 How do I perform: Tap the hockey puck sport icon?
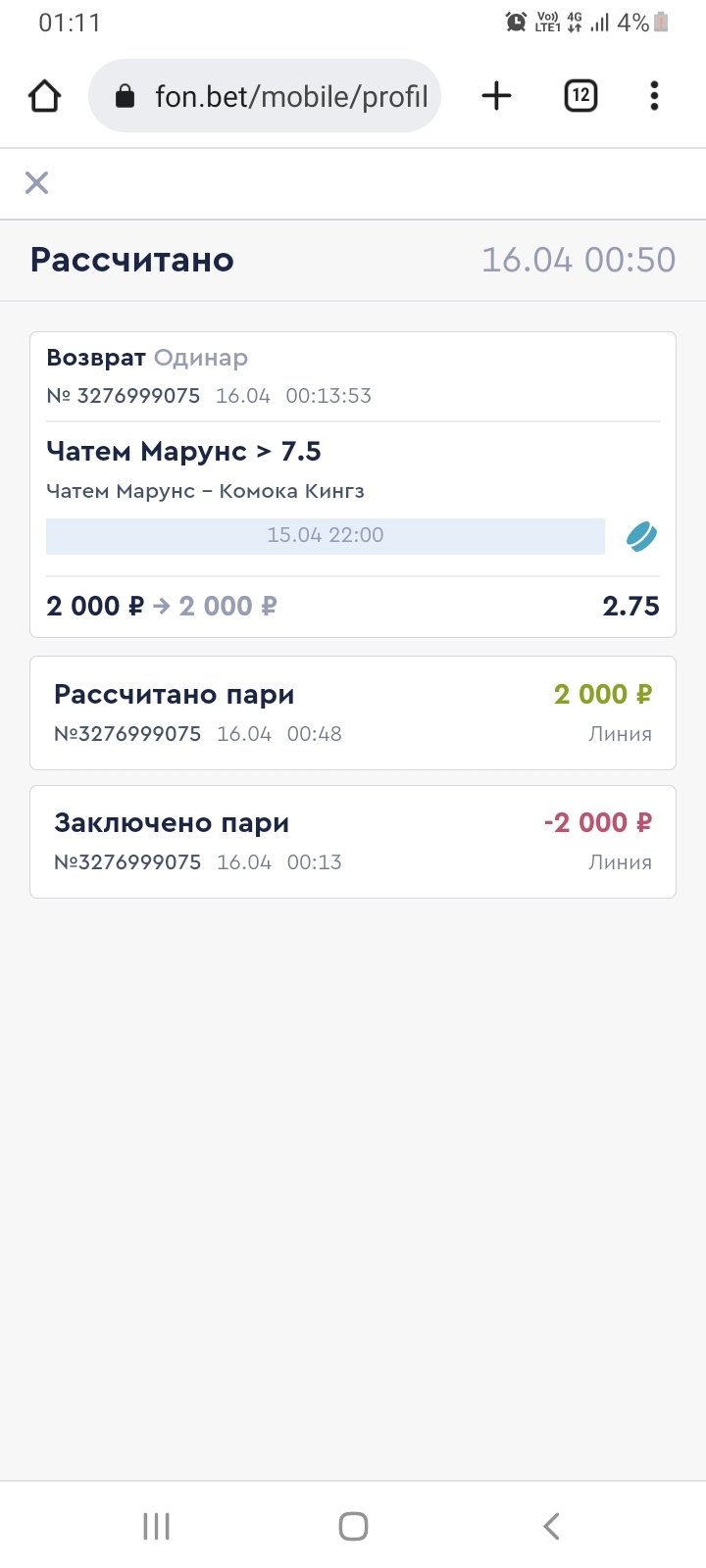pyautogui.click(x=641, y=536)
